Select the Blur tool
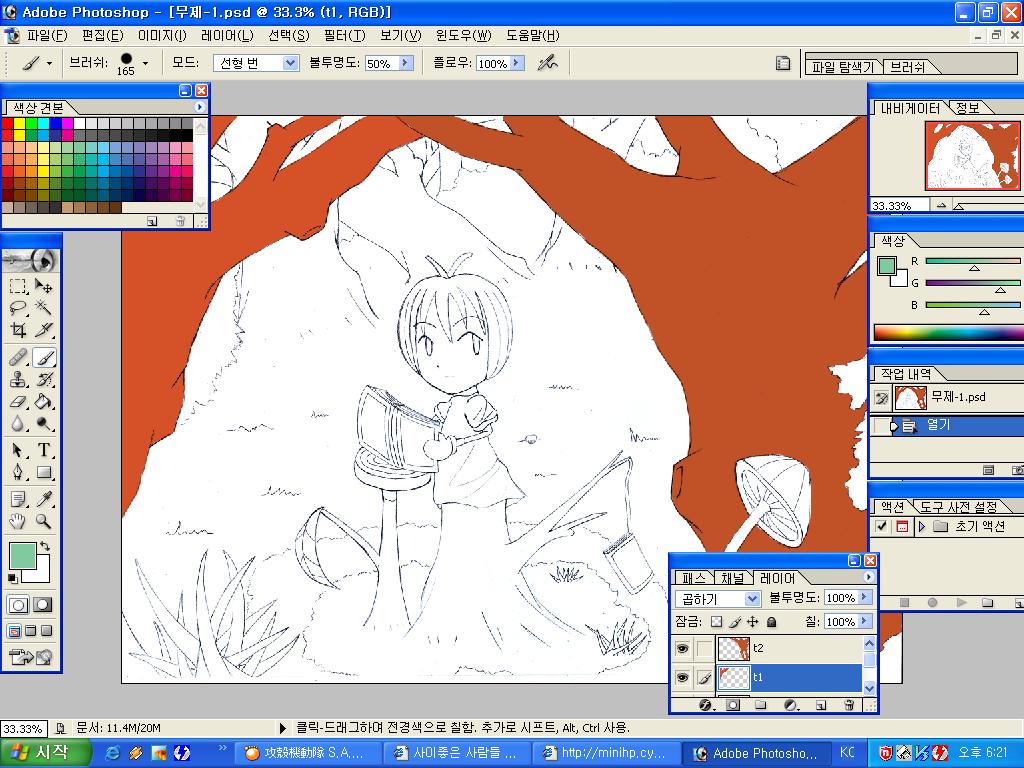Screen dimensions: 1024x768 [x=18, y=423]
